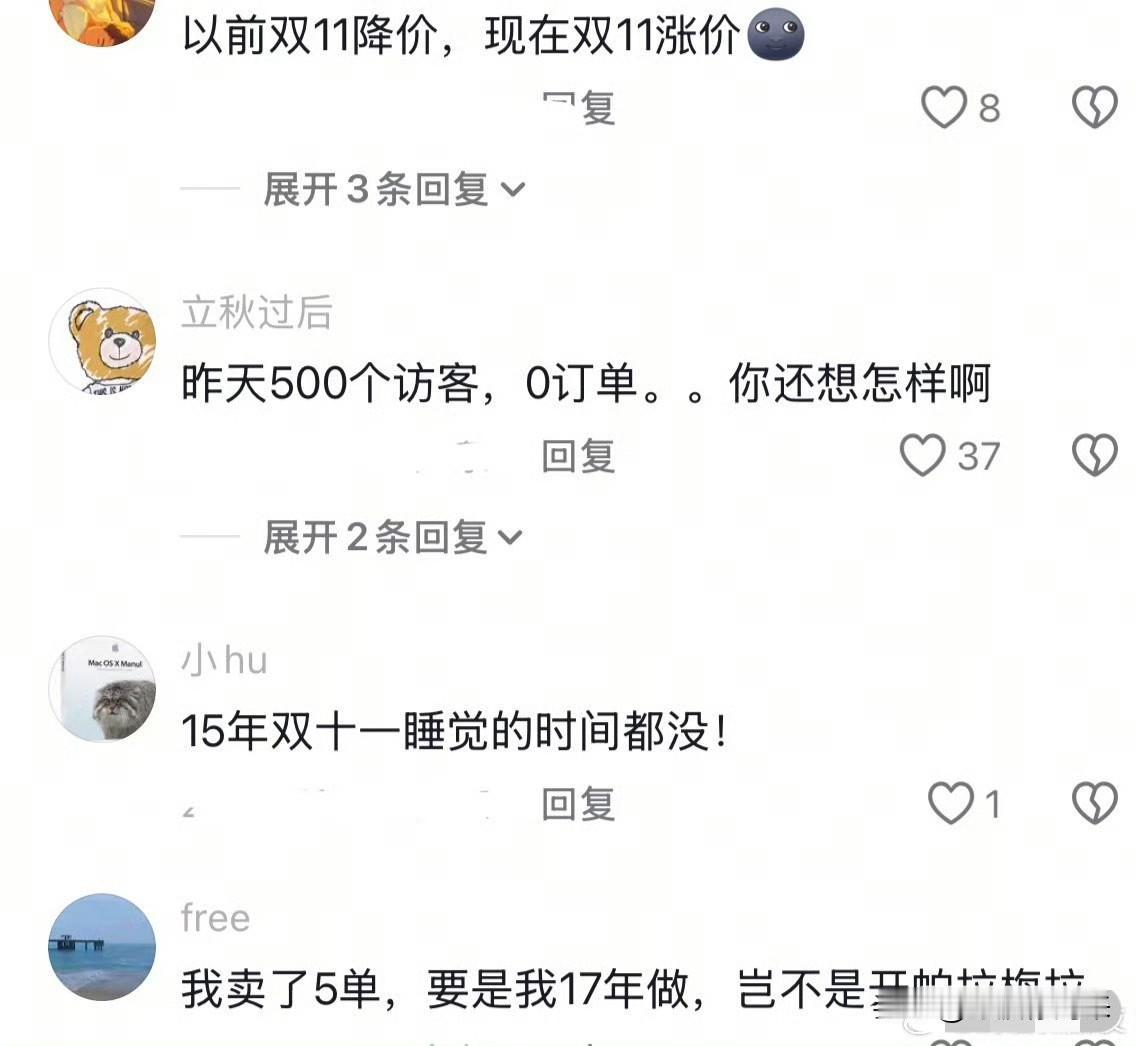Open the username free profile

pyautogui.click(x=216, y=918)
